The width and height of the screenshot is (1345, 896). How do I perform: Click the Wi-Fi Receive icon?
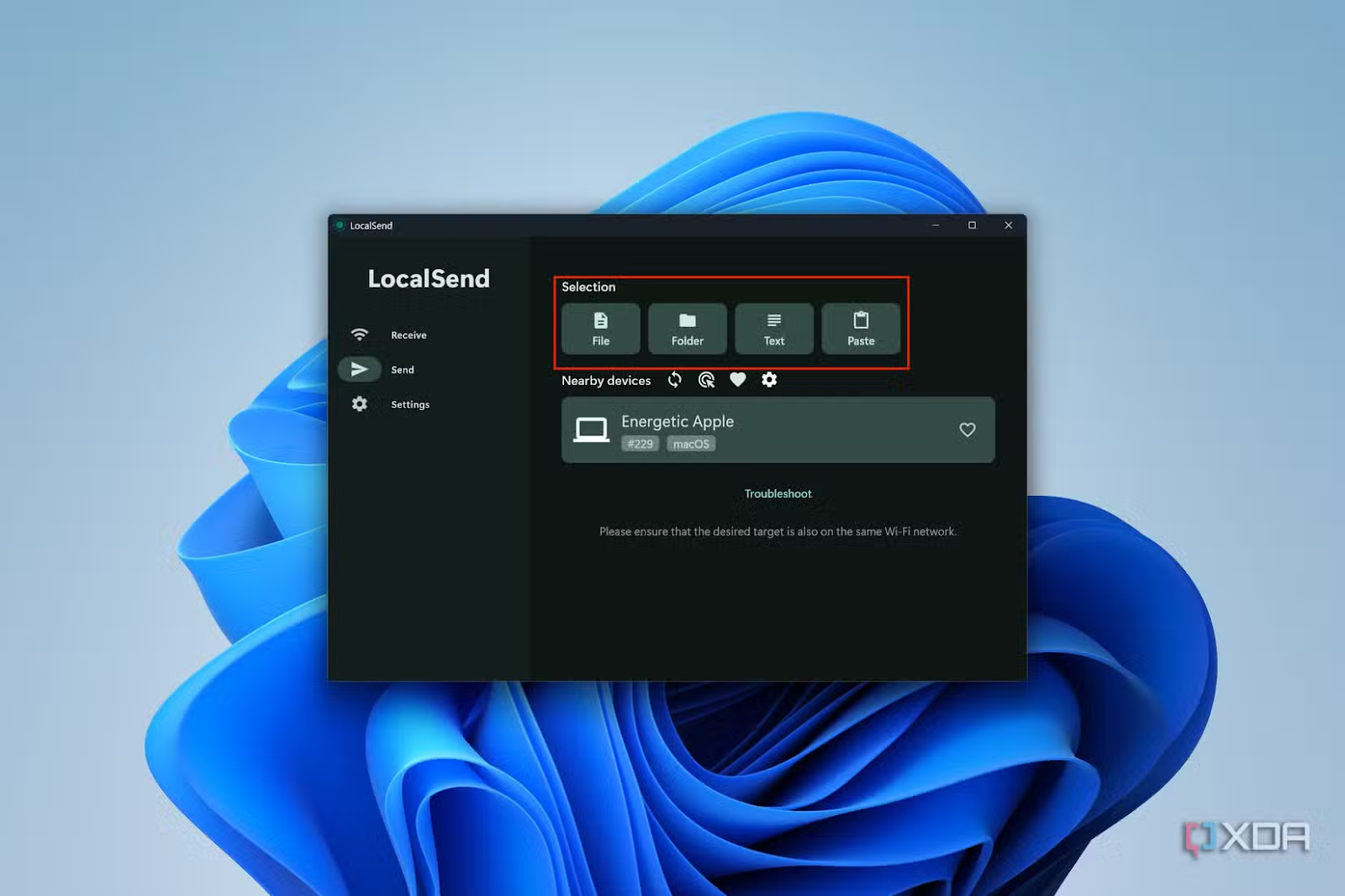[359, 335]
